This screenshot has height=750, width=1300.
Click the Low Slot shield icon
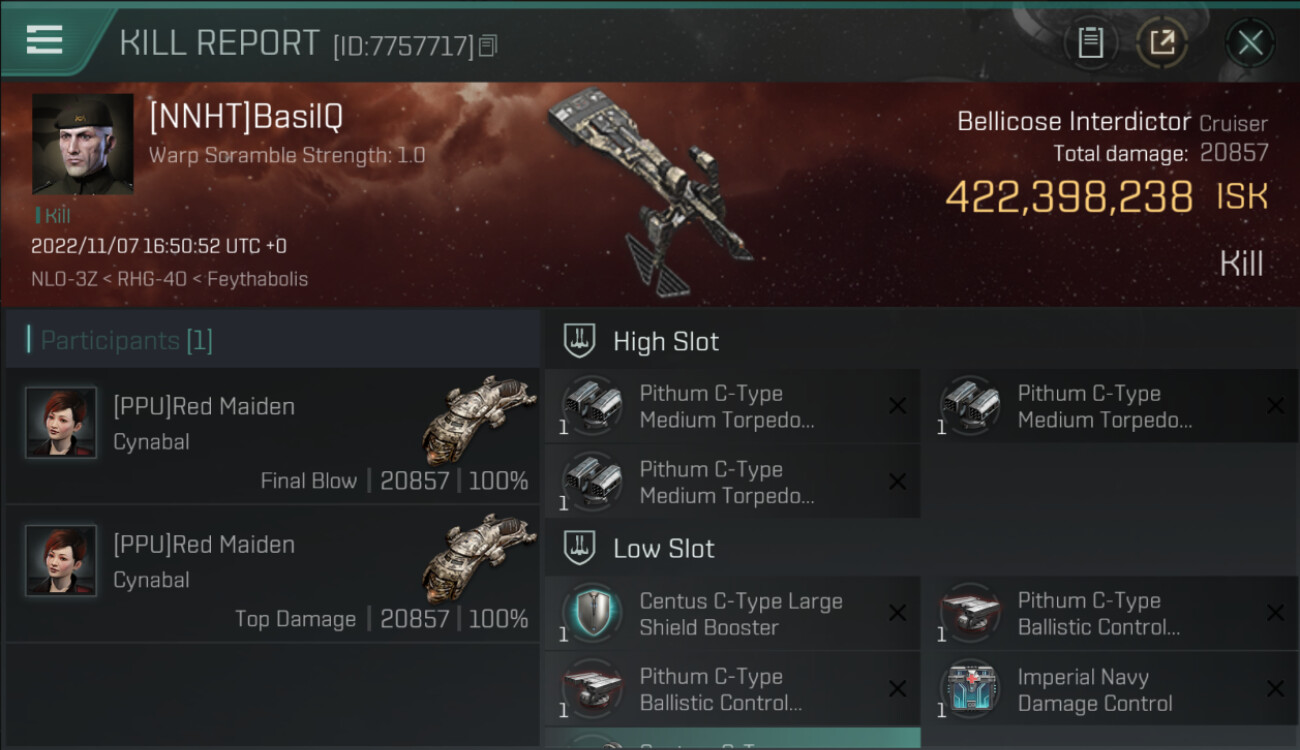580,547
